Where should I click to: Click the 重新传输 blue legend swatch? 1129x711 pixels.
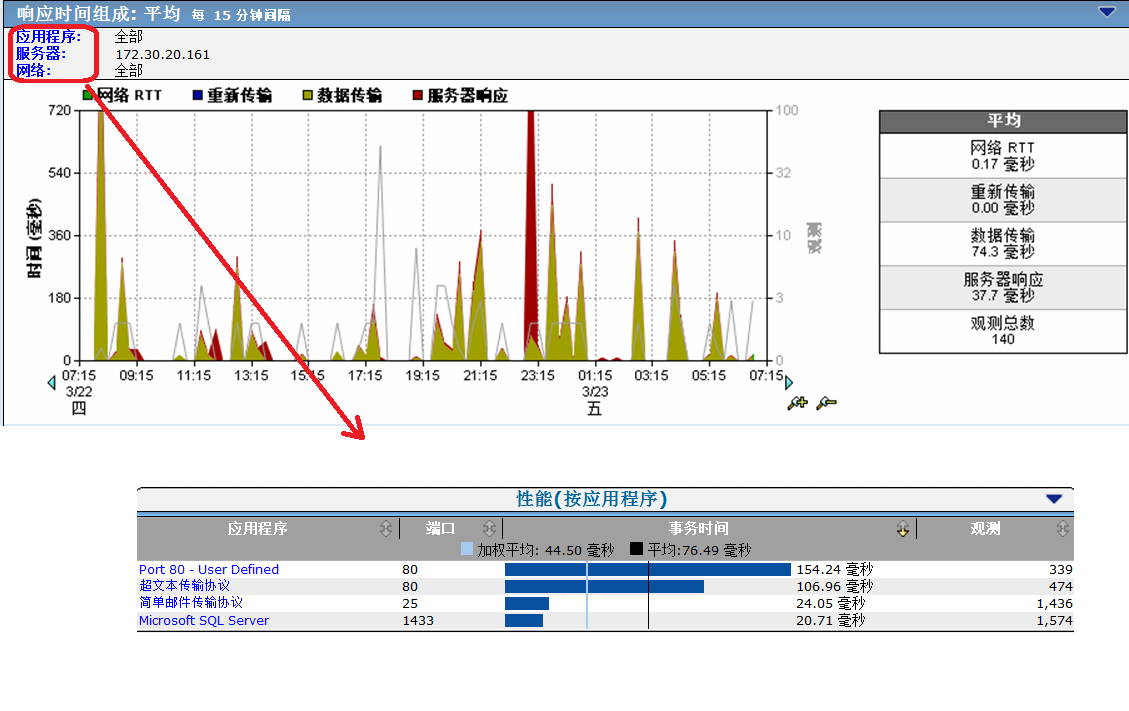(197, 95)
